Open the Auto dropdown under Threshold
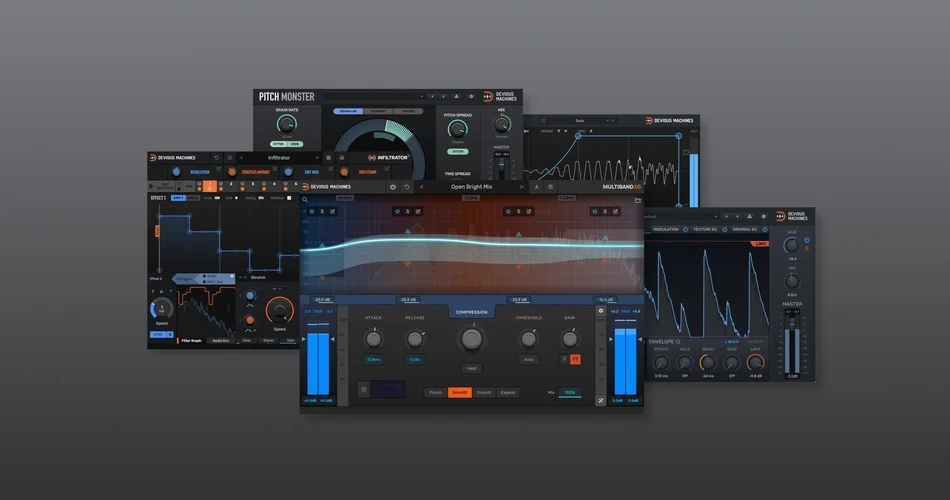950x500 pixels. click(x=528, y=359)
